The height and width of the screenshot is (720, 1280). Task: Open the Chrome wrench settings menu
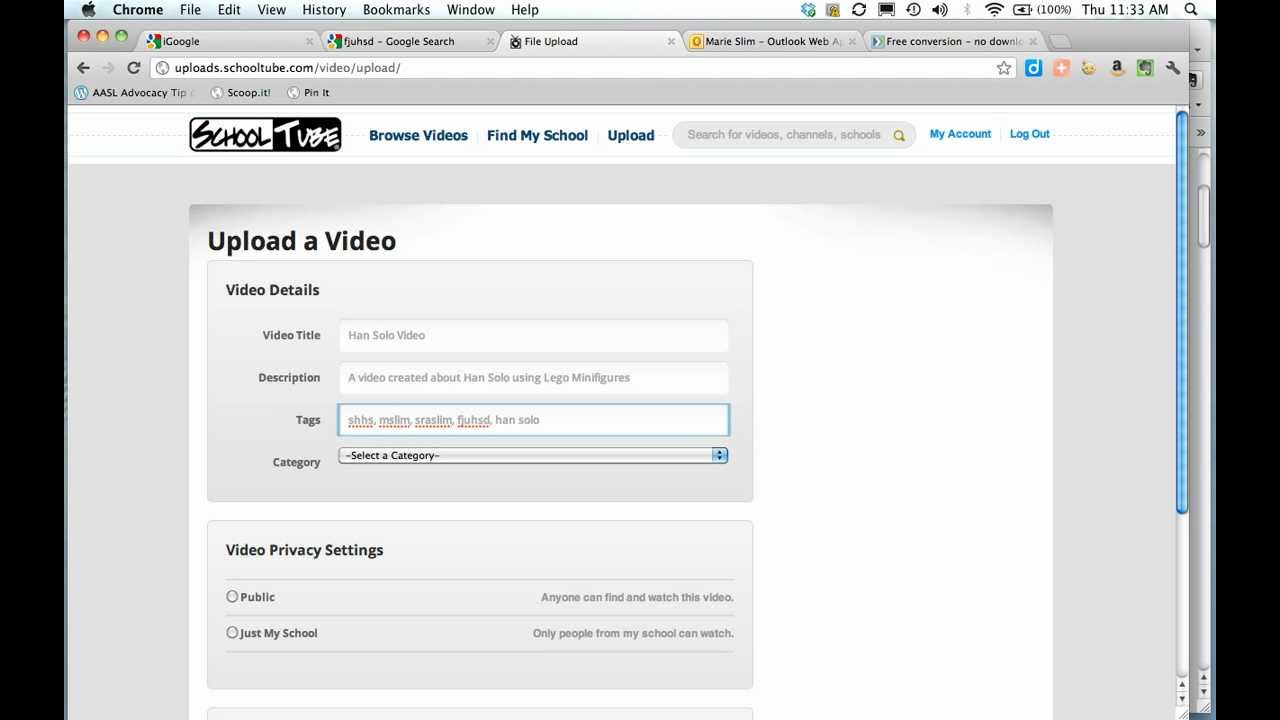[1173, 68]
